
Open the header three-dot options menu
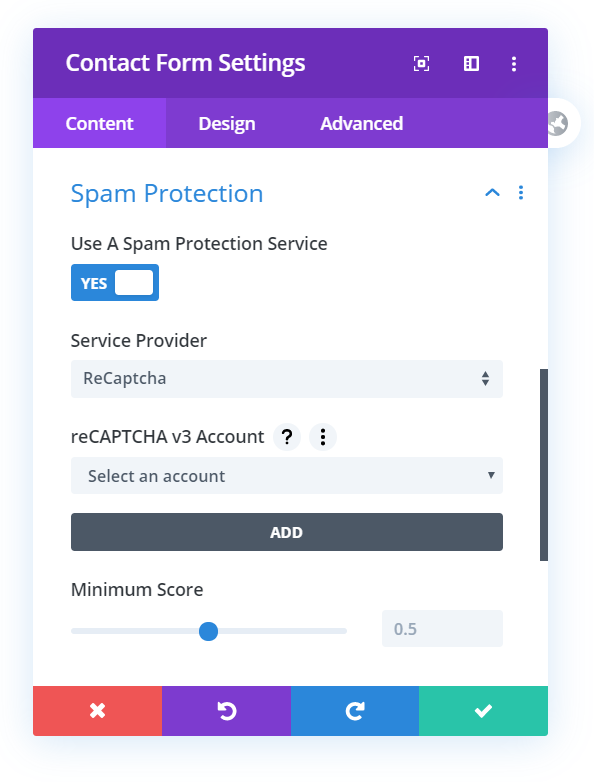coord(514,63)
